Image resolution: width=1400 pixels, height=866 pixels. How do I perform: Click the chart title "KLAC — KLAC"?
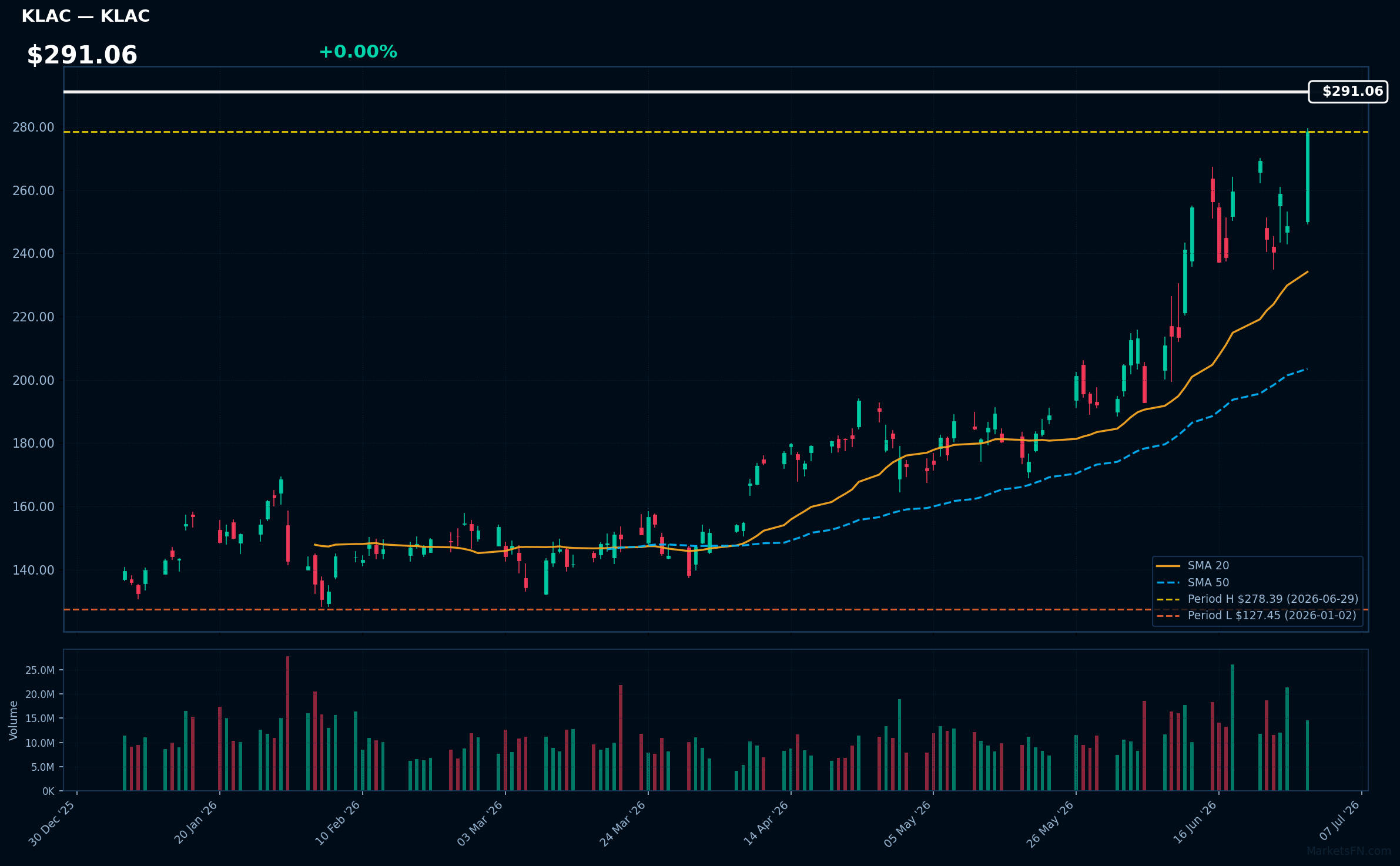86,16
